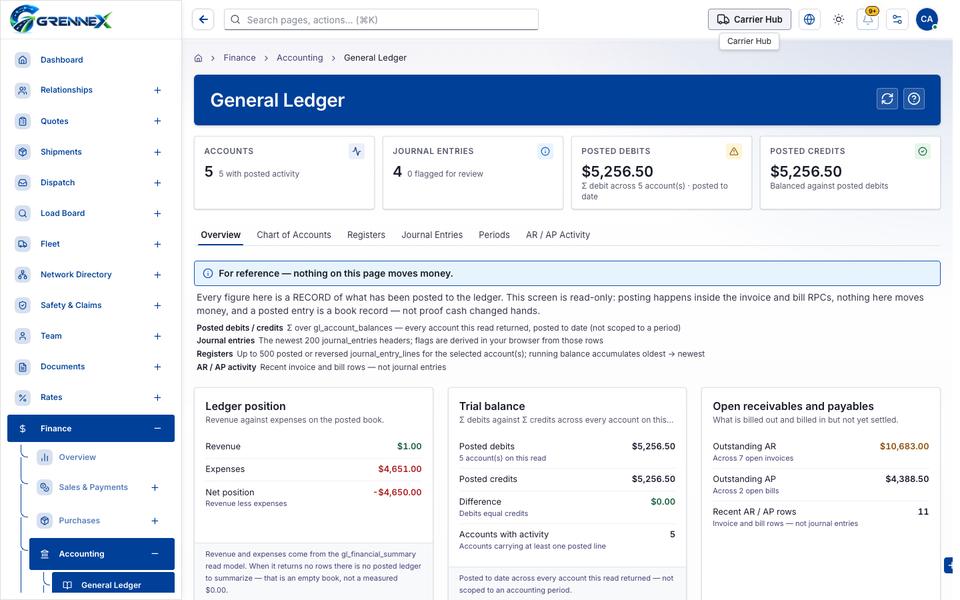Collapse the Finance section
960x600 pixels.
[x=157, y=429]
